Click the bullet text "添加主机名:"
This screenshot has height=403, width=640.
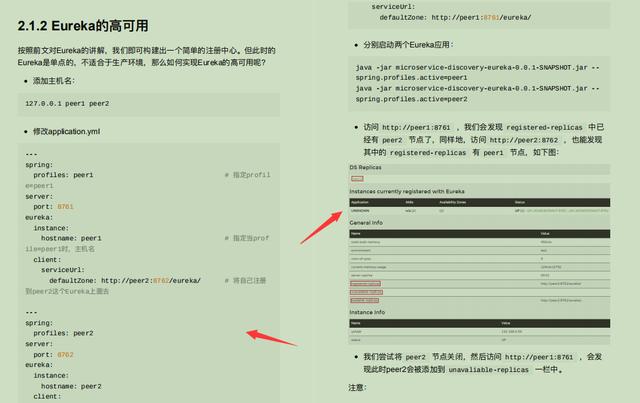click(54, 81)
